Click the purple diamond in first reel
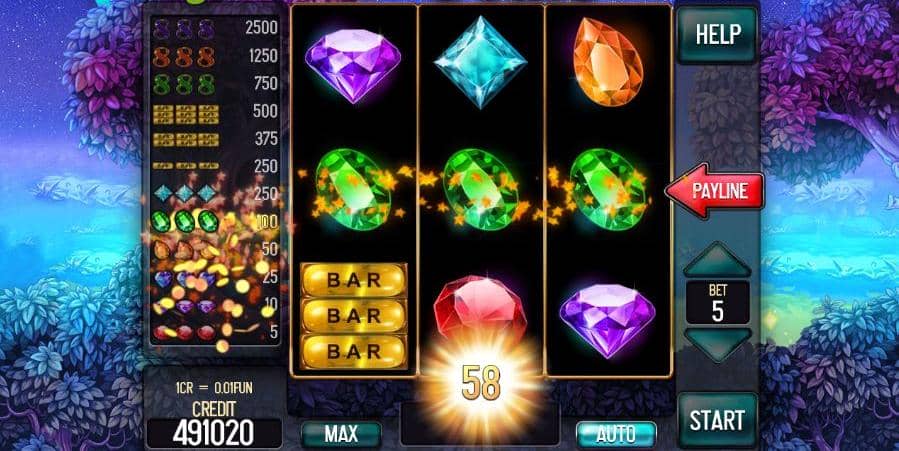The height and width of the screenshot is (451, 899). [x=353, y=65]
